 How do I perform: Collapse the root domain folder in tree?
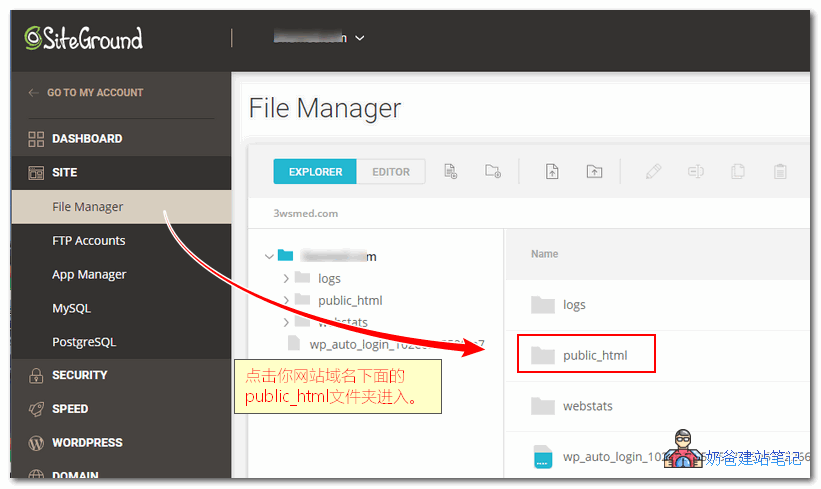269,256
